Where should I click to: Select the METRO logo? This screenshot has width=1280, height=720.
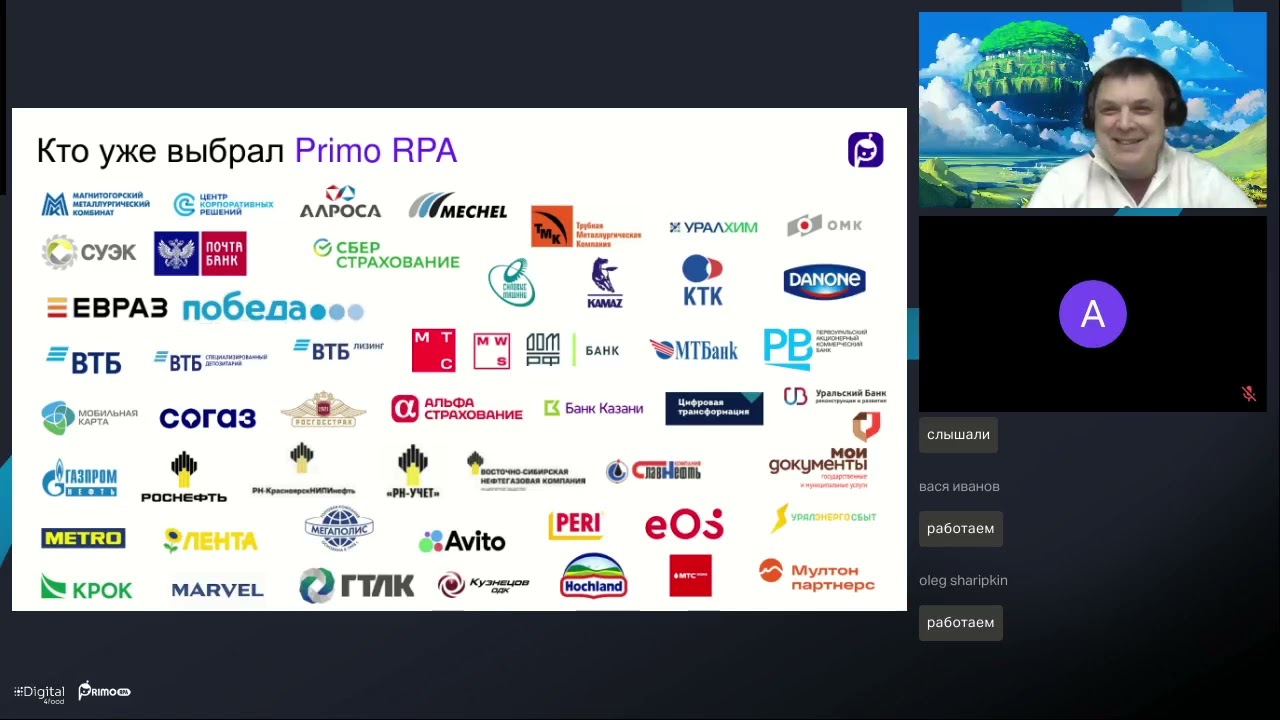click(83, 538)
